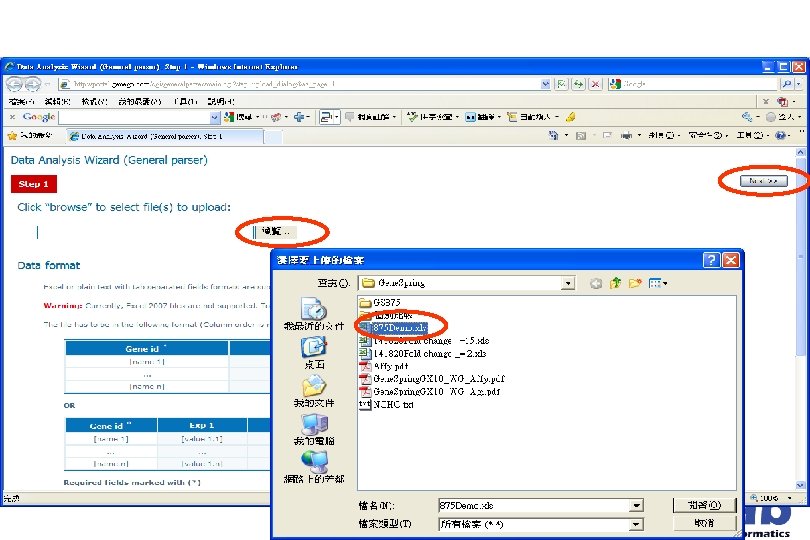Select GeneSpringGX10_WG_Ag.pdf file

[x=430, y=392]
